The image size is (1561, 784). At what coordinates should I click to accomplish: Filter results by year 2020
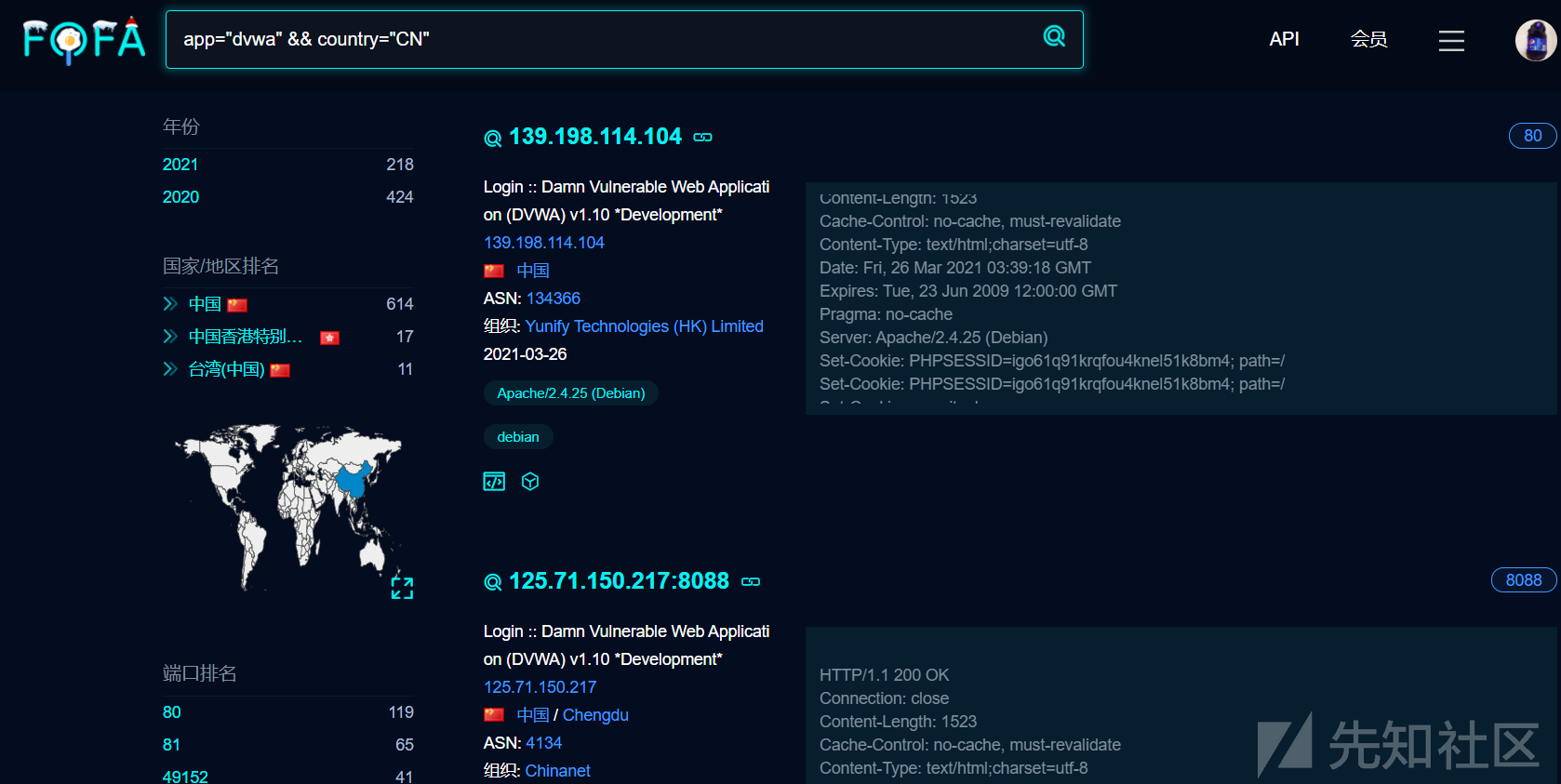tap(180, 197)
